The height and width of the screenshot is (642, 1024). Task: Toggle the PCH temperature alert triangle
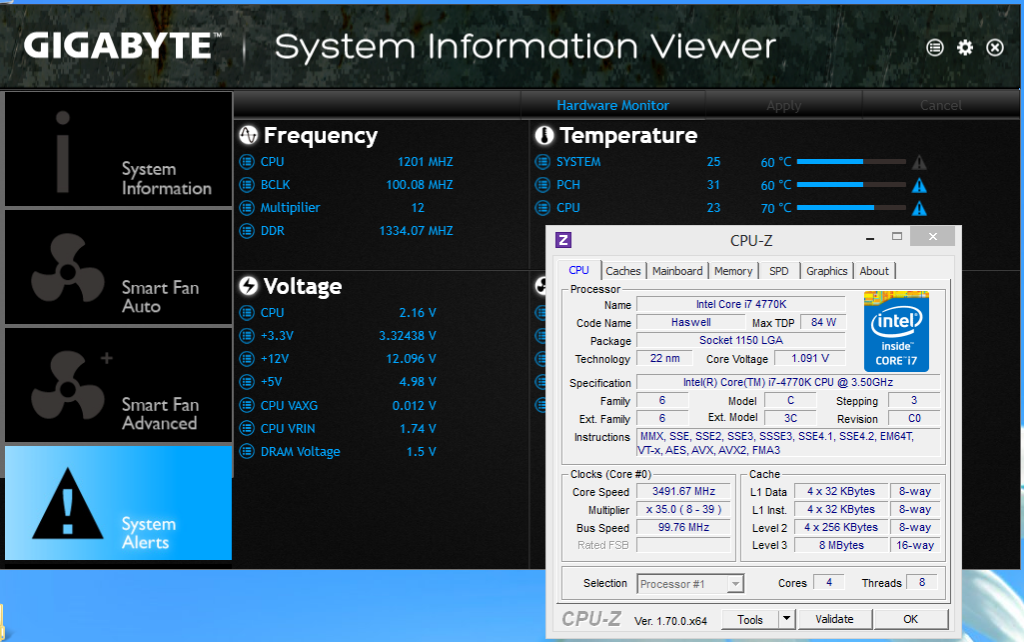pyautogui.click(x=919, y=185)
